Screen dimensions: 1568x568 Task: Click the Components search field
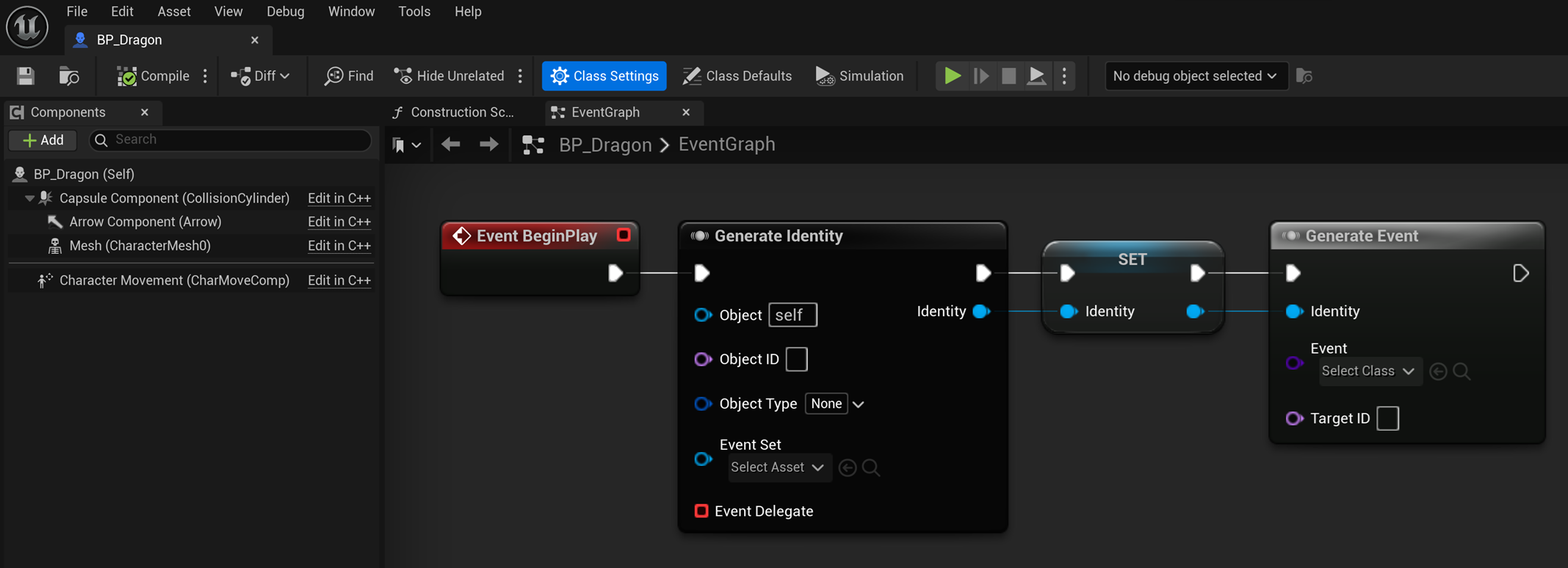click(231, 139)
